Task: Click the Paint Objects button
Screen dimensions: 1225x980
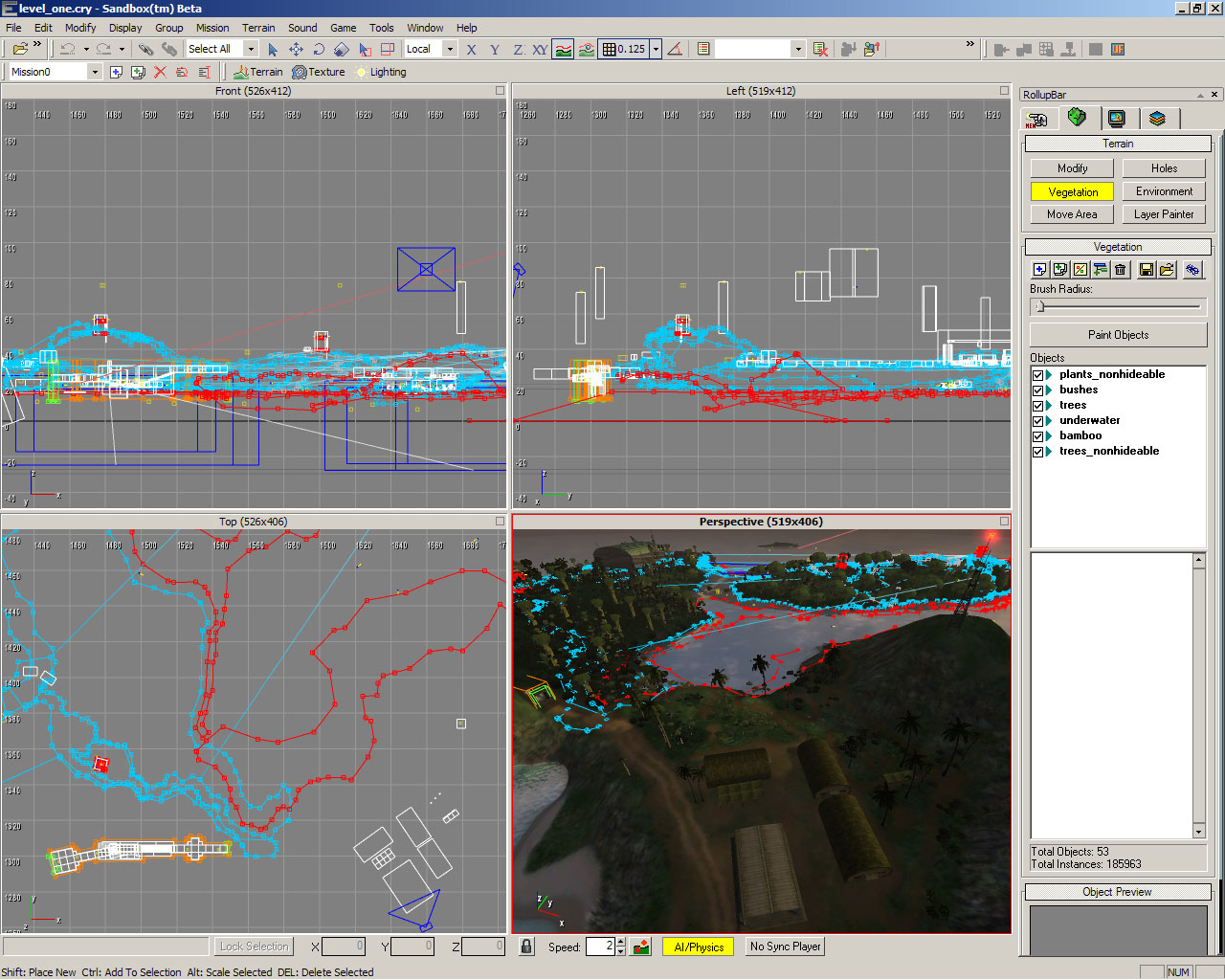Action: click(1118, 335)
